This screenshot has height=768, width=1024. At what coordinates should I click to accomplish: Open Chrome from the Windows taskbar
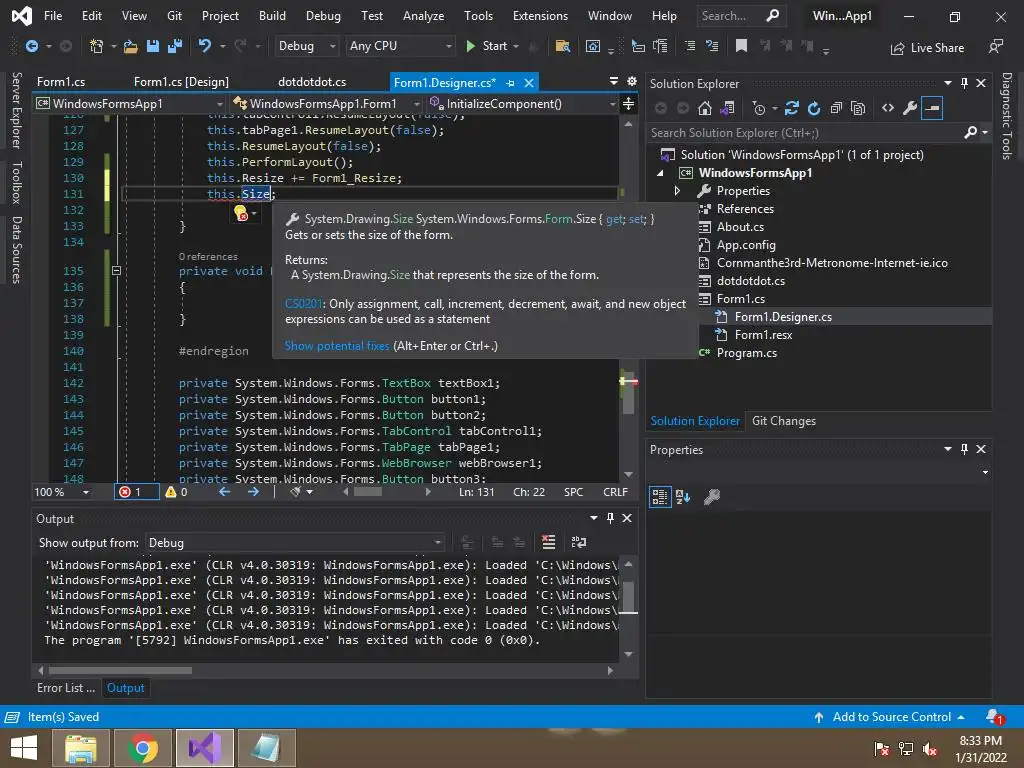tap(143, 748)
